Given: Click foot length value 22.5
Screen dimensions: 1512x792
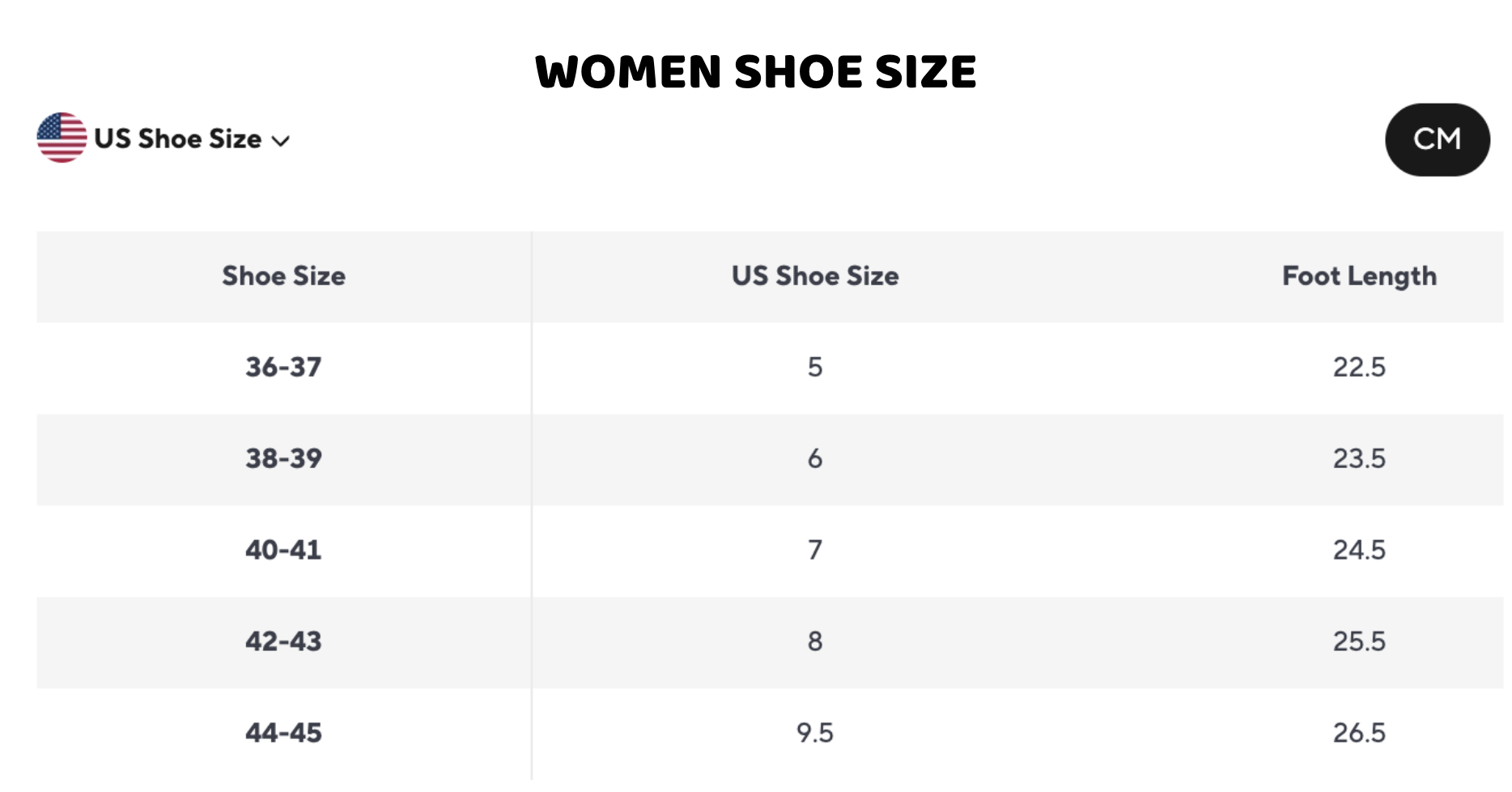Looking at the screenshot, I should click(x=1358, y=368).
